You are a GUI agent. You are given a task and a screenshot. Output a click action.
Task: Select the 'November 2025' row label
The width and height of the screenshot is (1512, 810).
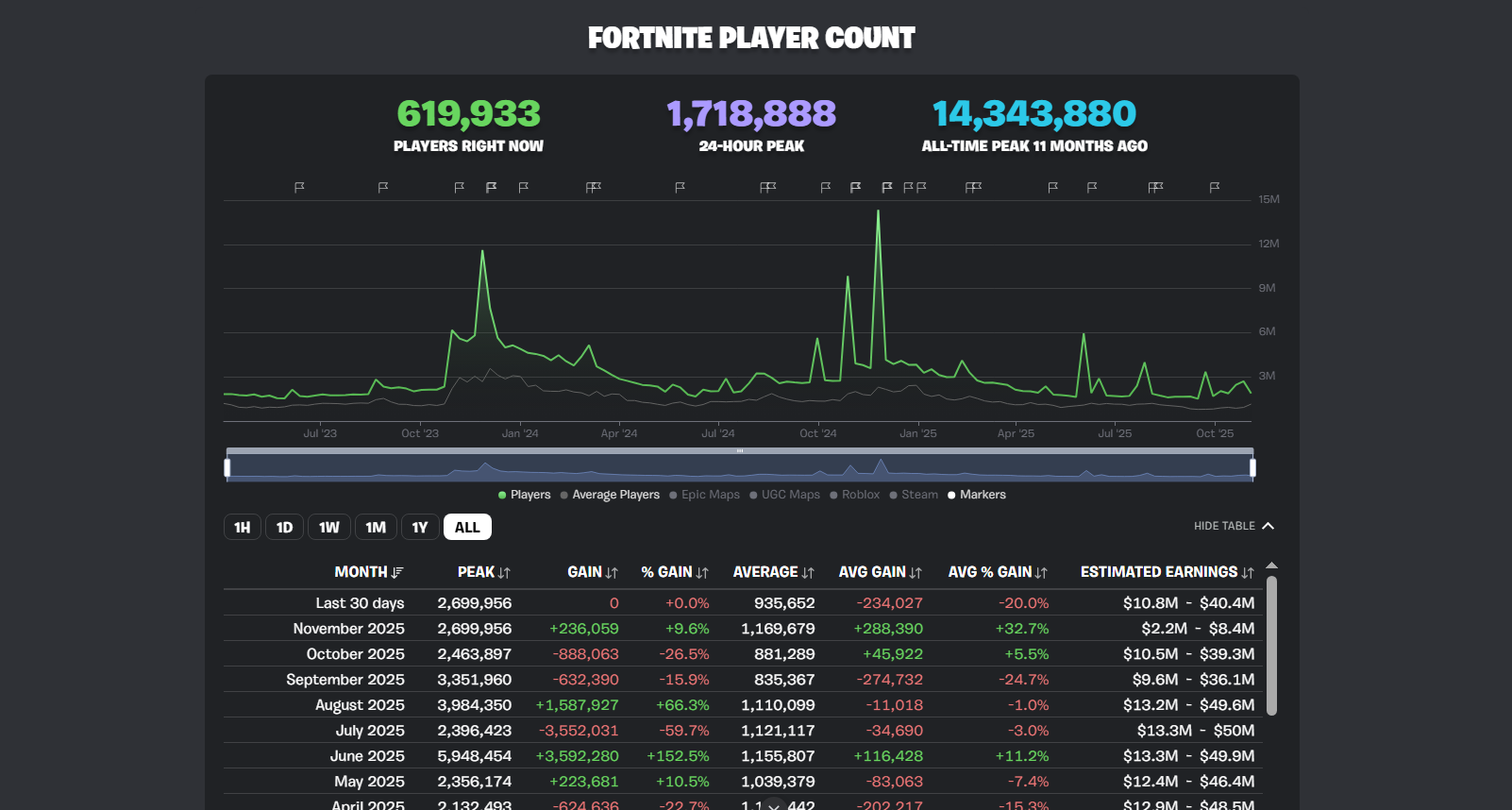coord(348,629)
